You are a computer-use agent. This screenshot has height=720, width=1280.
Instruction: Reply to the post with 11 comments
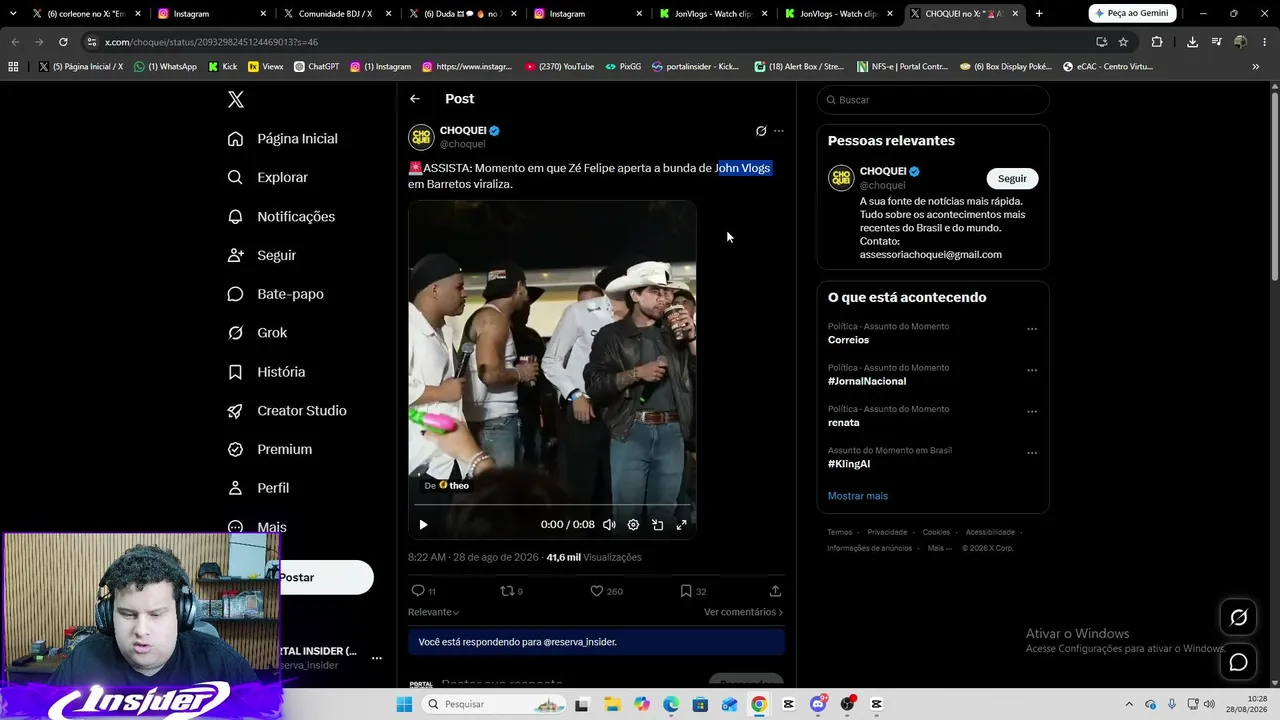pos(424,591)
